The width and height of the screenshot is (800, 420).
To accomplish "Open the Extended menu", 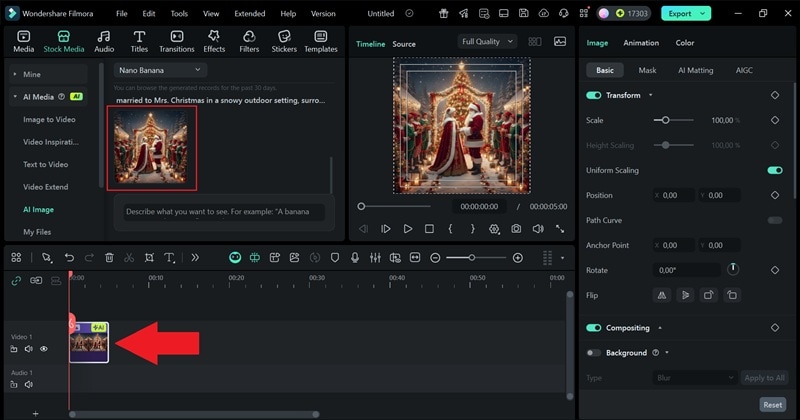I will point(249,14).
